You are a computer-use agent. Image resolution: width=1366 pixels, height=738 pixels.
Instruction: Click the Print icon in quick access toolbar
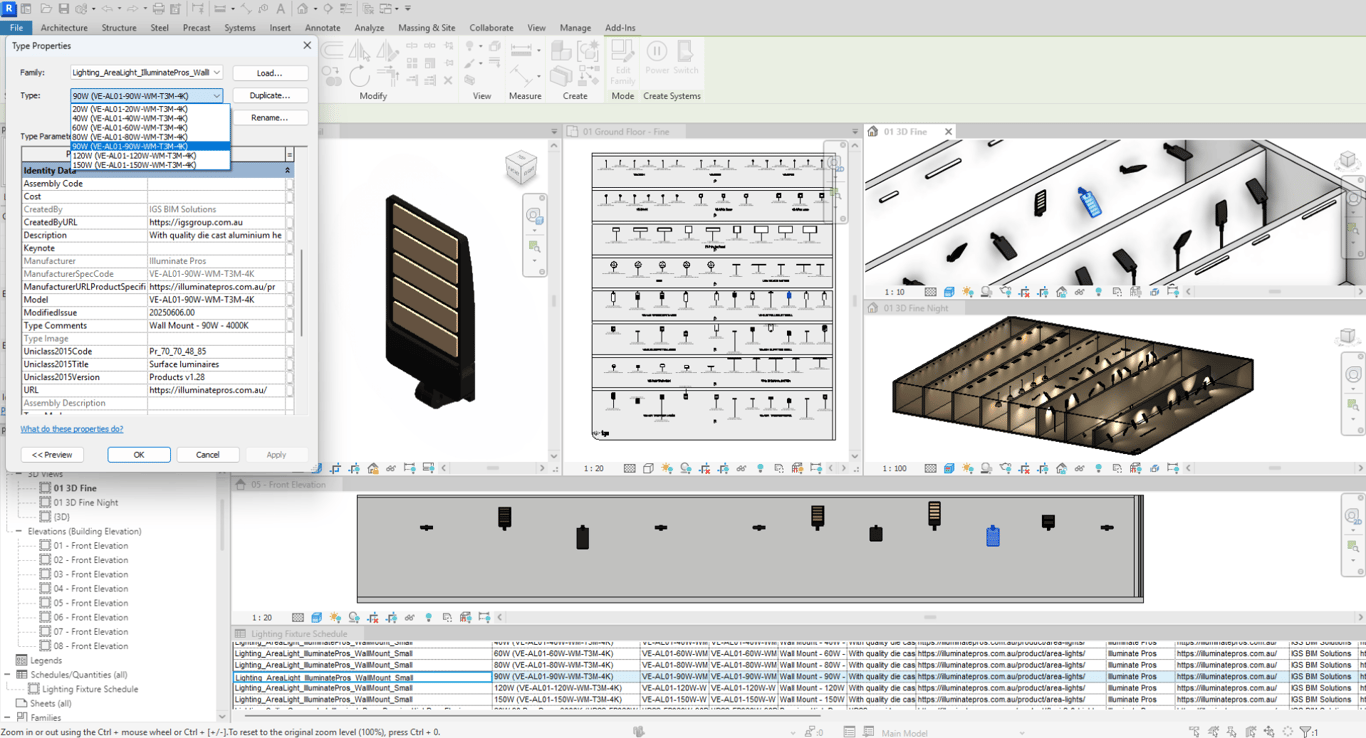click(158, 9)
